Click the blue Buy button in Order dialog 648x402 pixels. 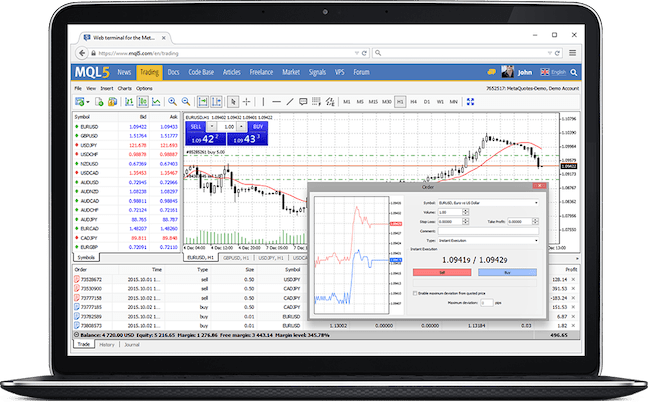point(507,273)
